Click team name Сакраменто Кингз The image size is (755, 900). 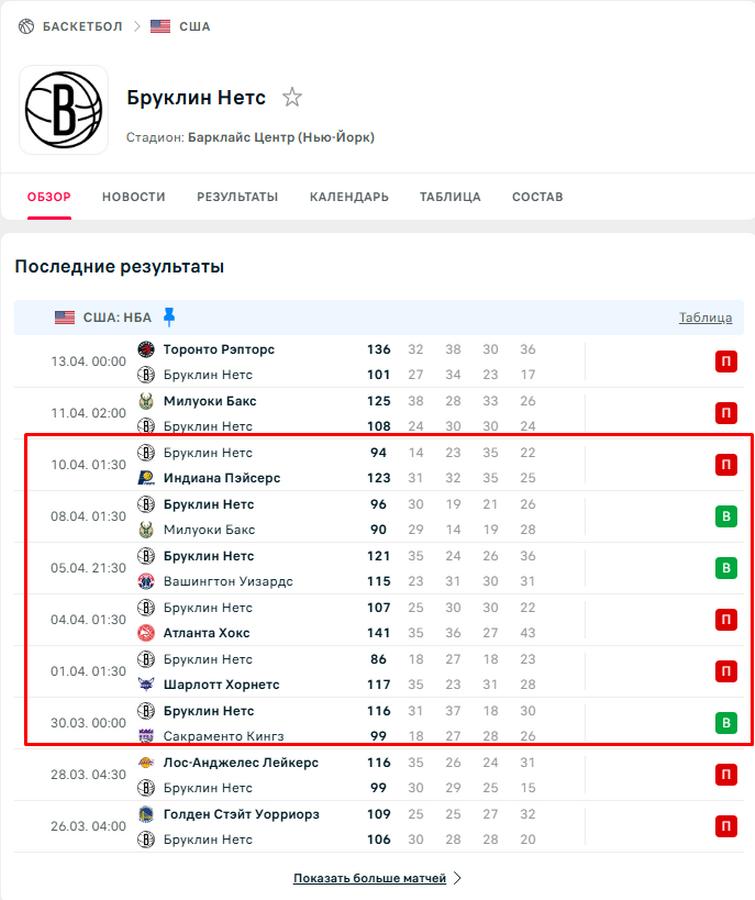tap(223, 736)
